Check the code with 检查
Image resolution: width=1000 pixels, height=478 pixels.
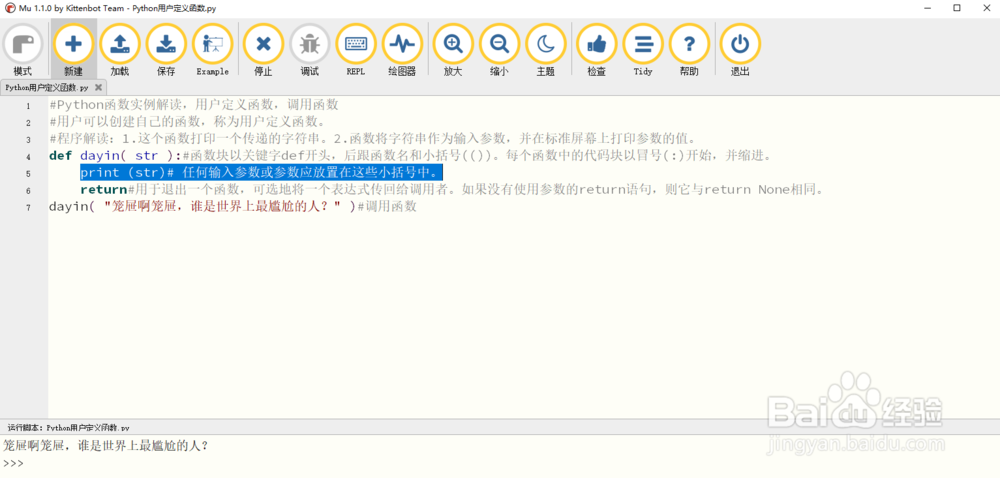point(596,50)
